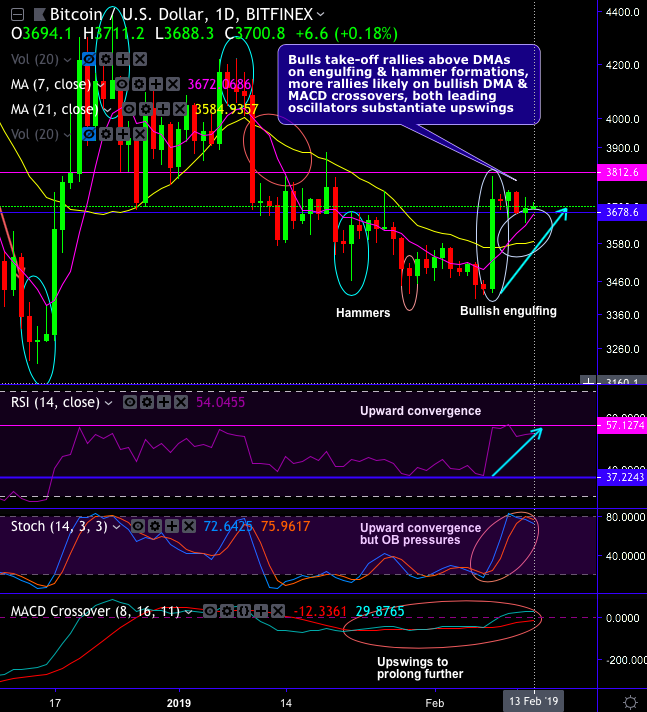Select the blue 37.2243 RSI level label
The image size is (647, 712).
click(622, 477)
